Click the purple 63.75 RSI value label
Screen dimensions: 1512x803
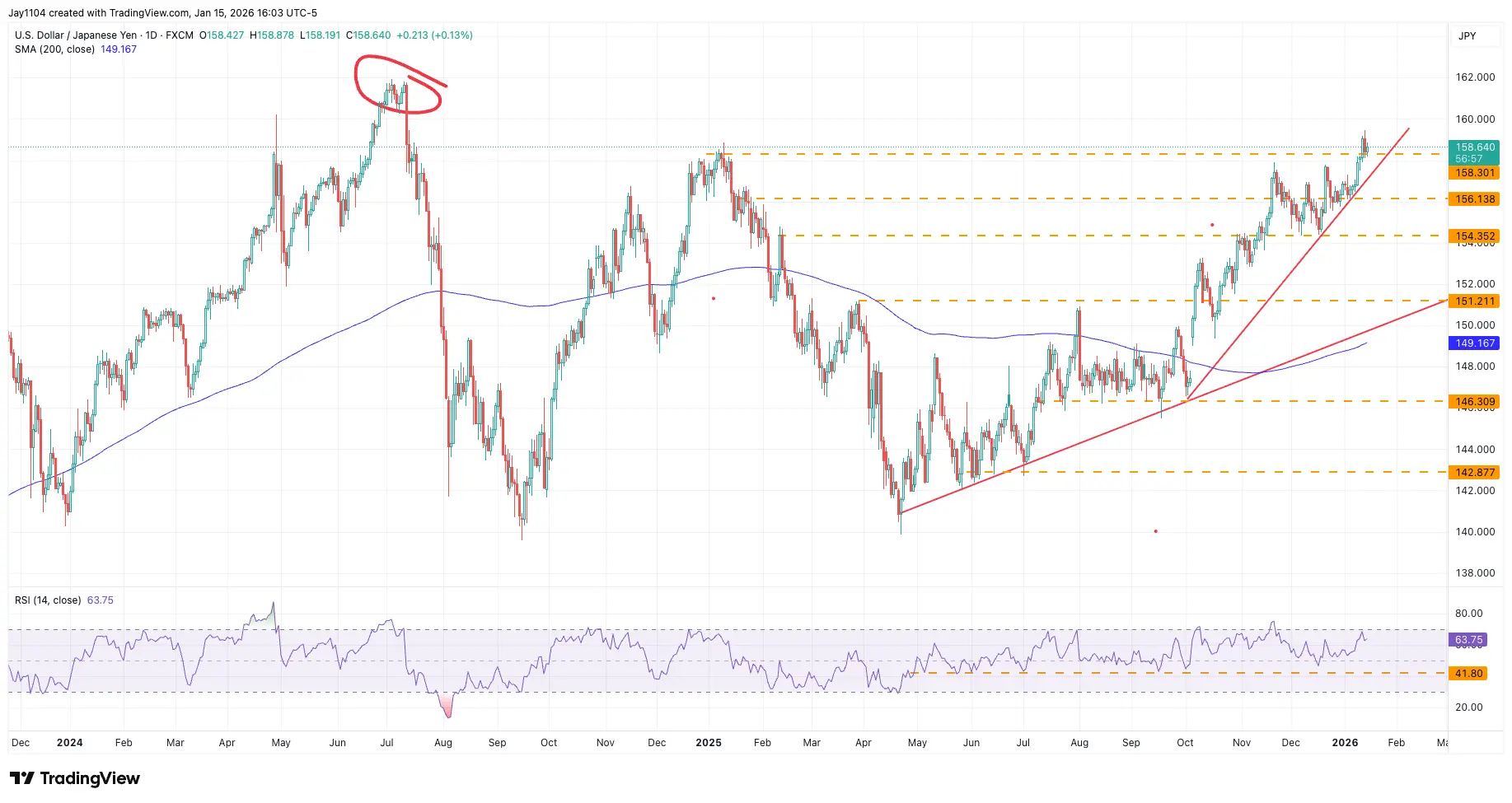pos(1470,640)
